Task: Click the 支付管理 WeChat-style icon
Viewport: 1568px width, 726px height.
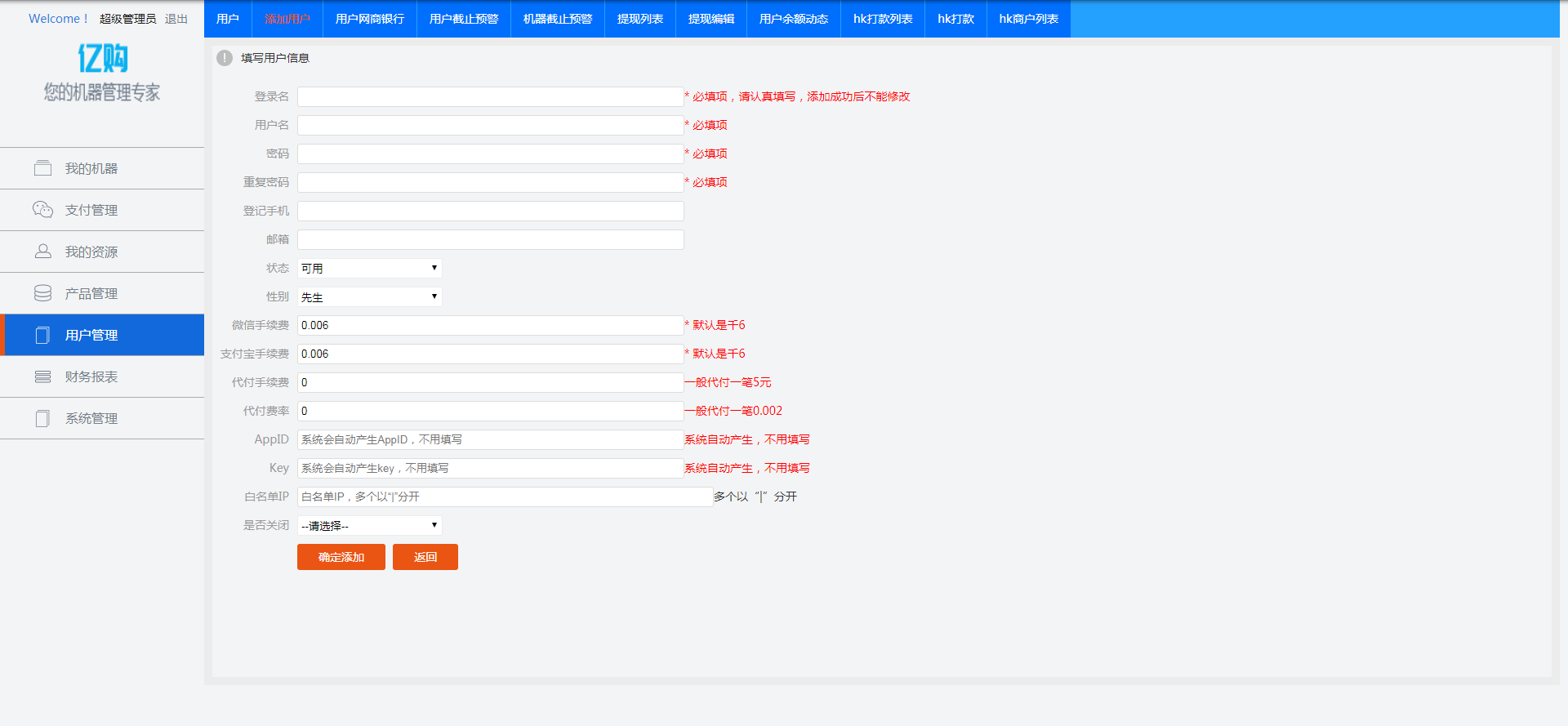Action: point(42,210)
